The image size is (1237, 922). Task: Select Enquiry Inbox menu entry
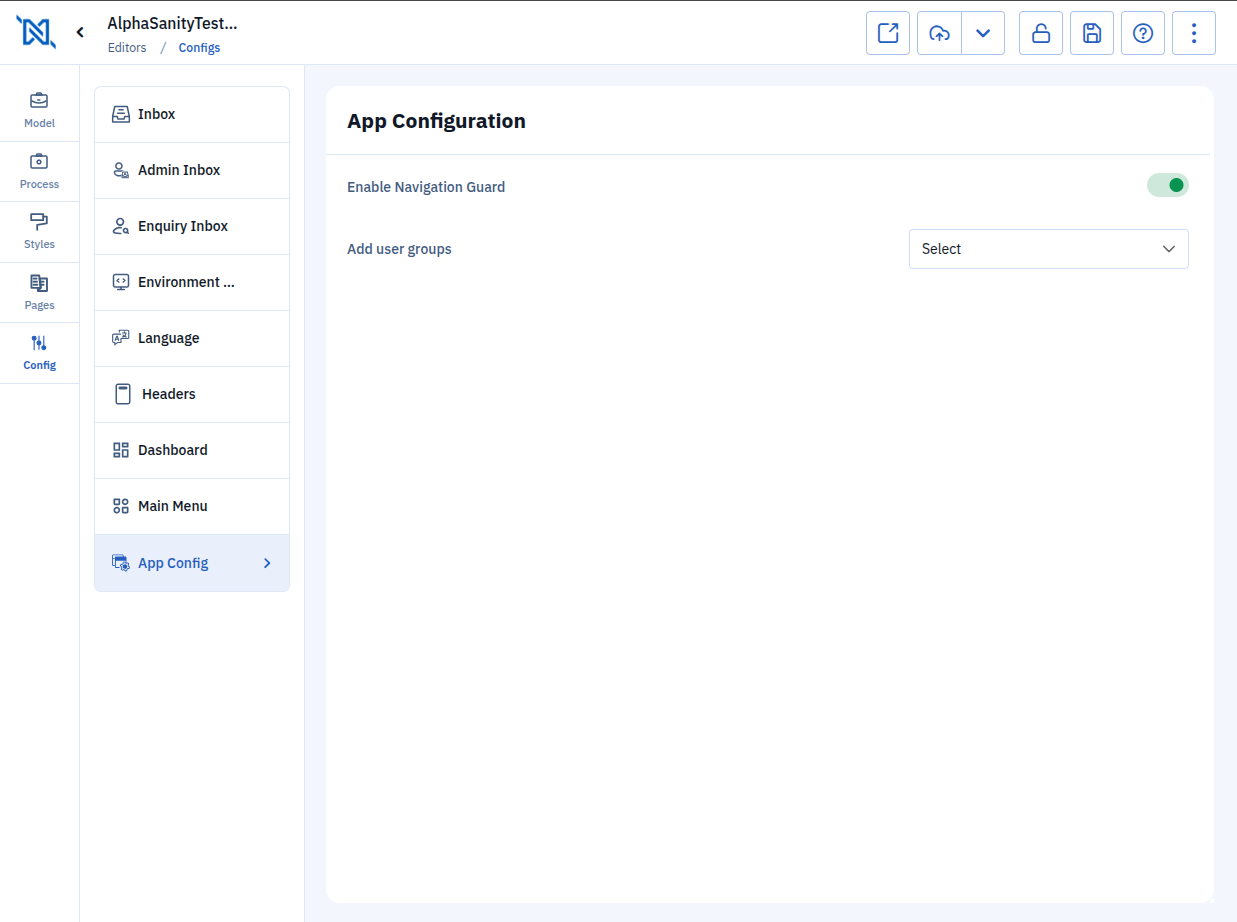192,226
